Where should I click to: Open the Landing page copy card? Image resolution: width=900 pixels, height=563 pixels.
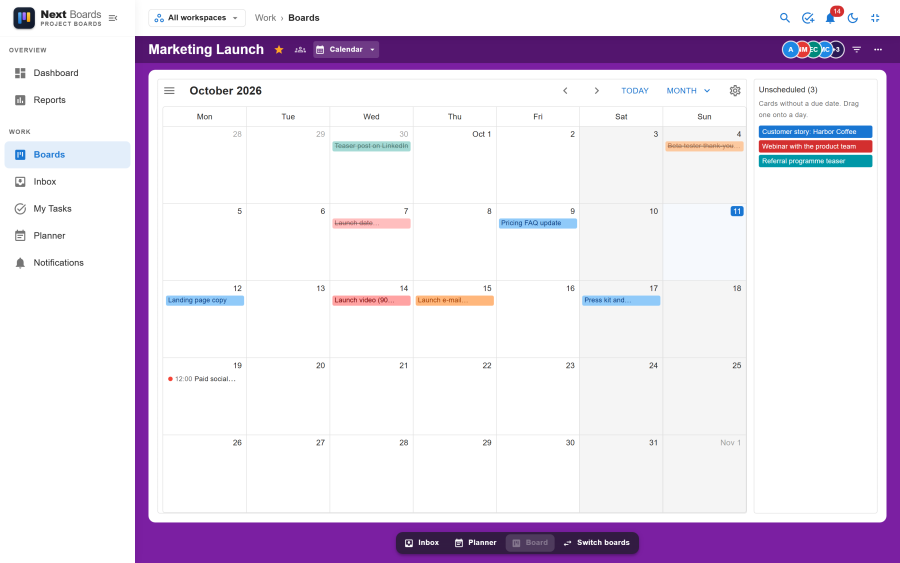205,300
